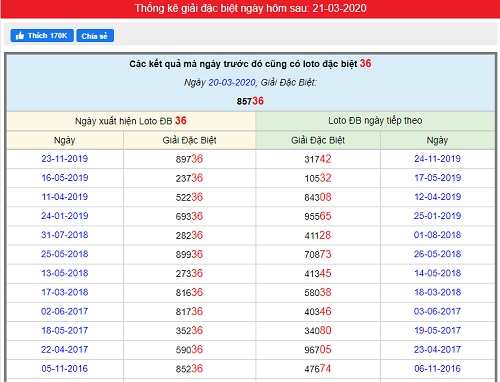Click the red title Thống kê giải đặc biệt
This screenshot has height=382, width=500.
(250, 8)
